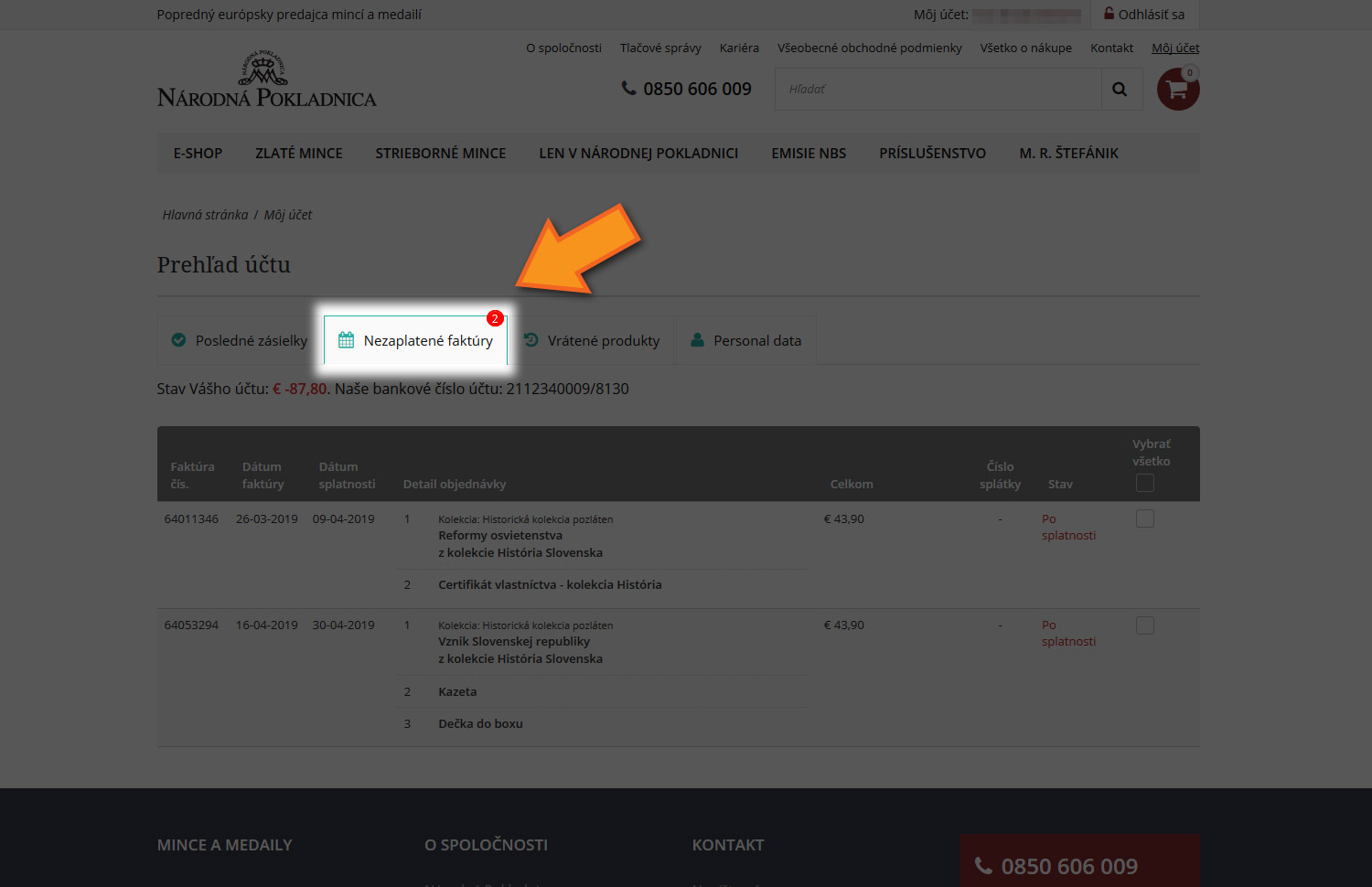Click O SPOLOČNOSTI footer heading
The height and width of the screenshot is (887, 1372).
coord(486,845)
